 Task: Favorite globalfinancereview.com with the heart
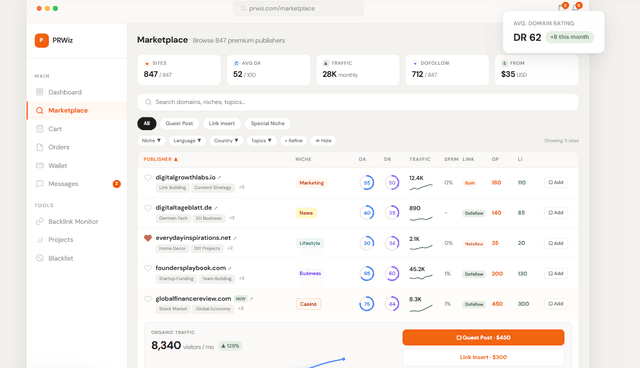[x=148, y=299]
